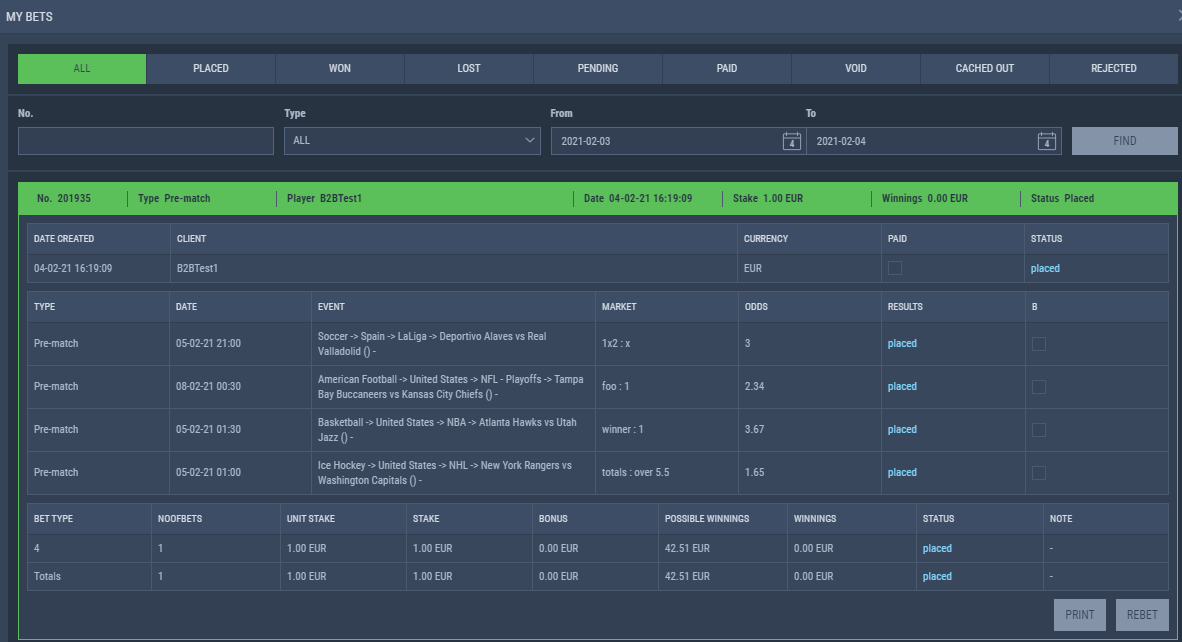Click the REBET button
Image resolution: width=1182 pixels, height=642 pixels.
1142,615
